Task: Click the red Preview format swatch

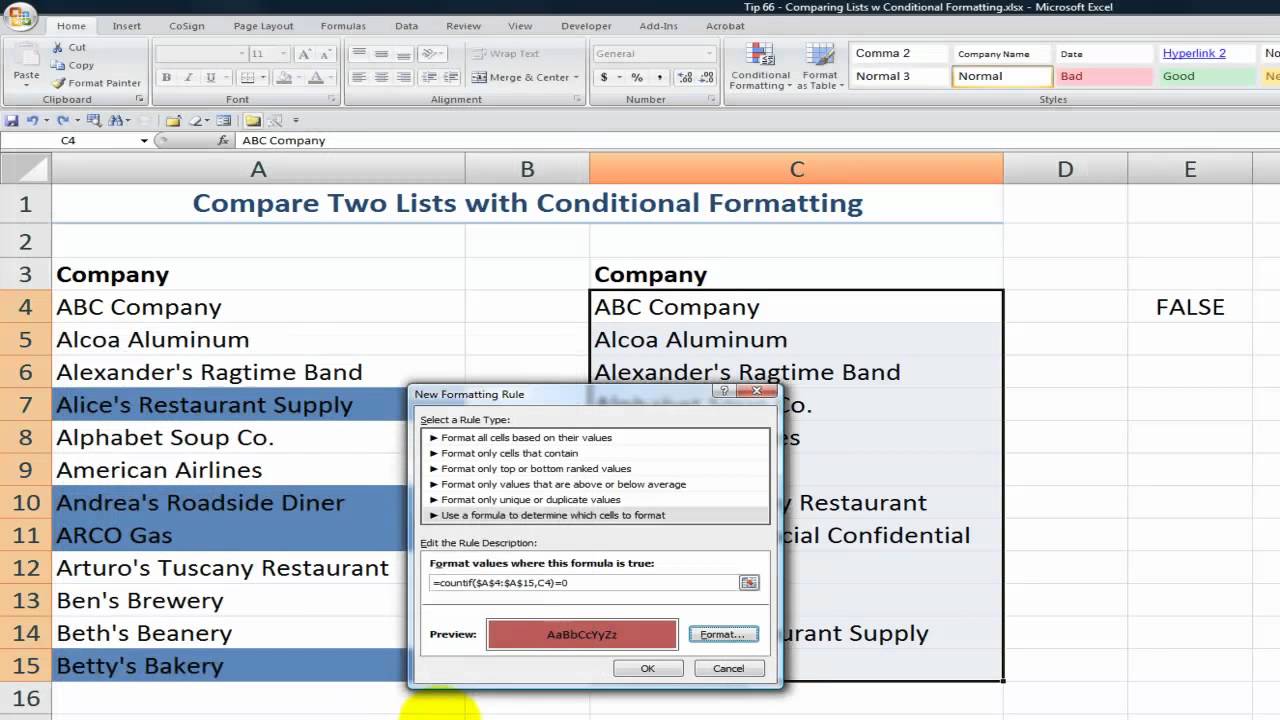Action: [582, 634]
